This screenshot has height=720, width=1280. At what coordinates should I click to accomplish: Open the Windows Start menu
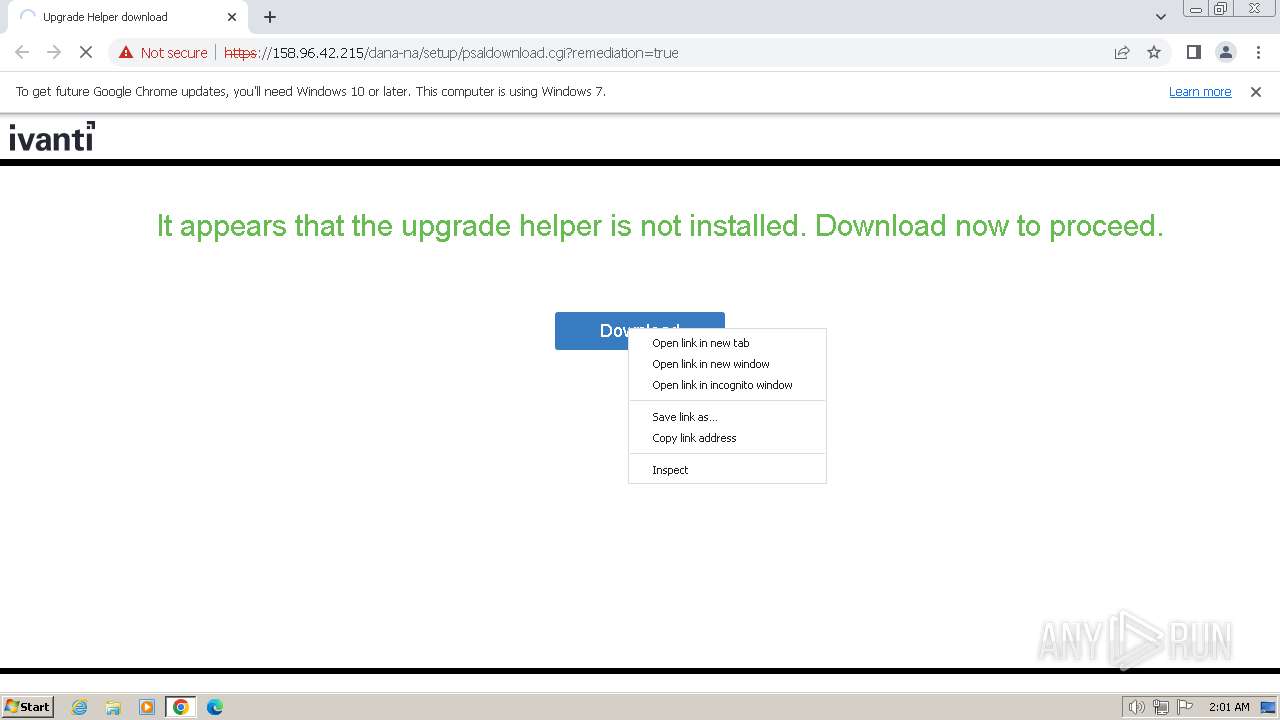(28, 706)
